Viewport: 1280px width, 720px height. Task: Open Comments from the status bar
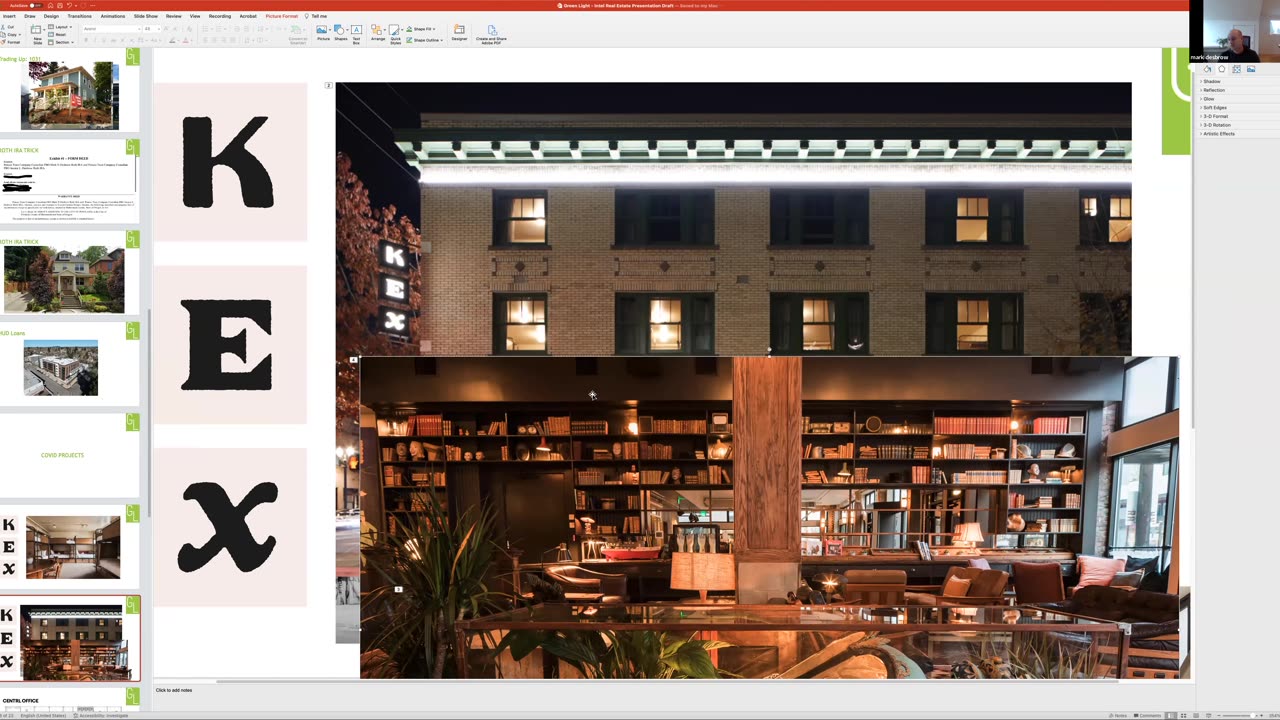click(1149, 715)
